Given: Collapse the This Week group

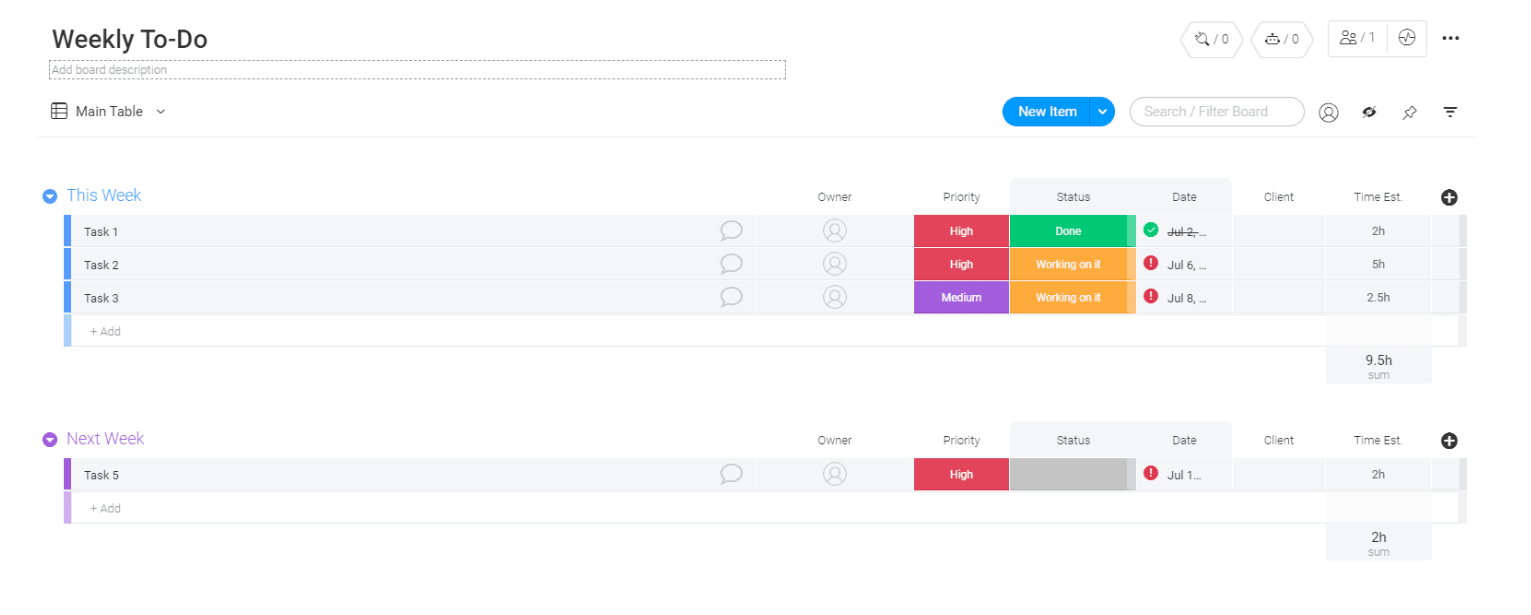Looking at the screenshot, I should click(50, 196).
